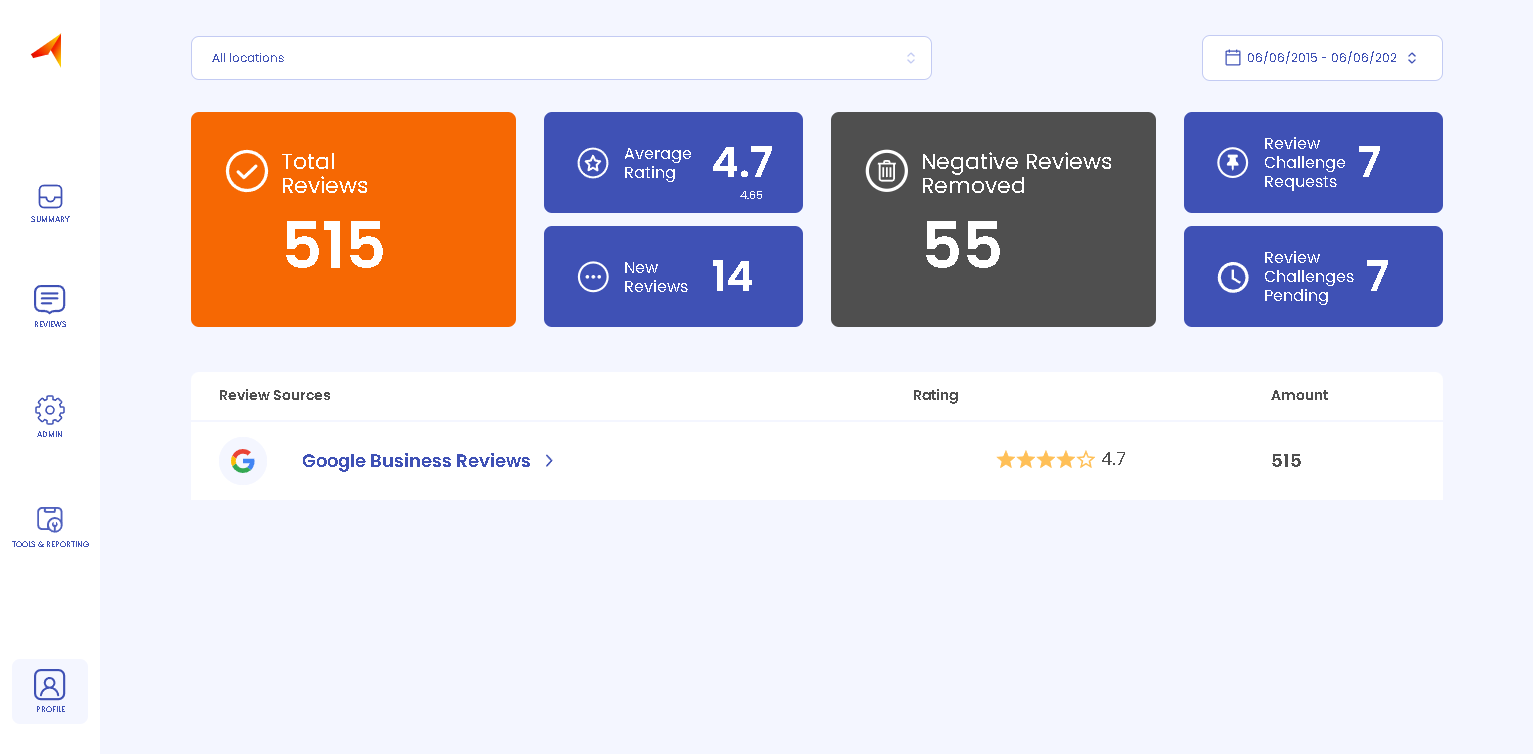Screen dimensions: 1533x754
Task: Open the Summary sidebar icon
Action: [50, 197]
